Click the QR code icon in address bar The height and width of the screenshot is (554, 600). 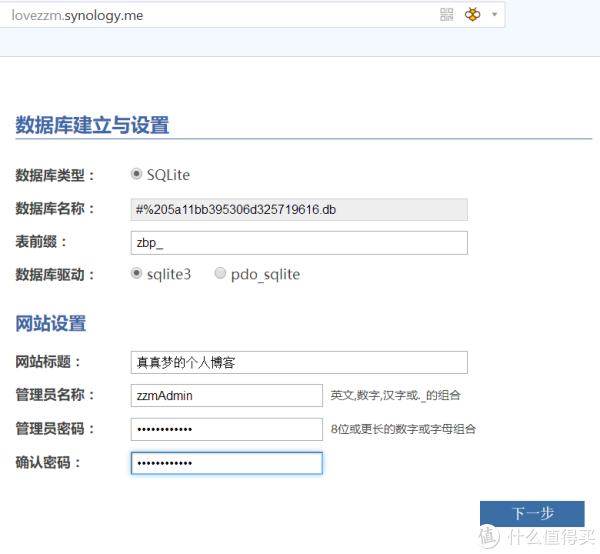point(447,15)
